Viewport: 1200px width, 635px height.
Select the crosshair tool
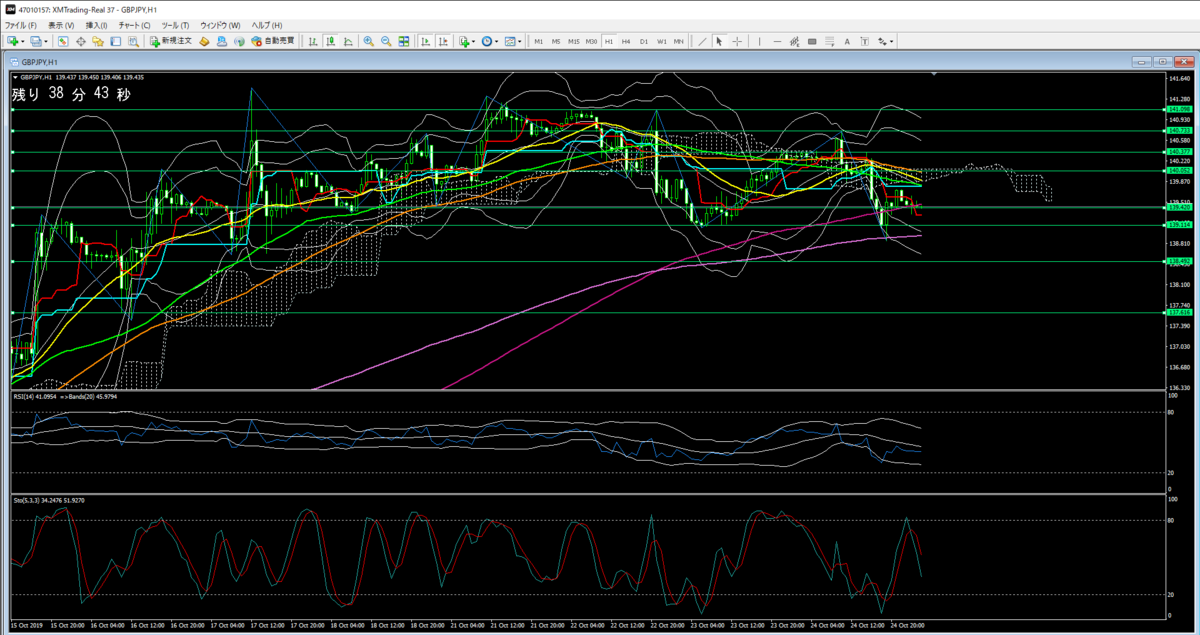[737, 41]
